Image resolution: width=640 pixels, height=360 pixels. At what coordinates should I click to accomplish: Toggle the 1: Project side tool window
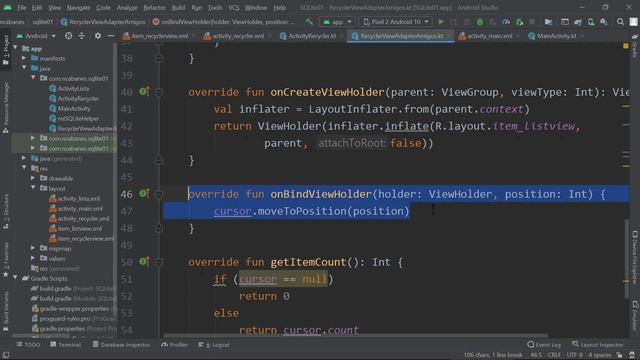(6, 50)
